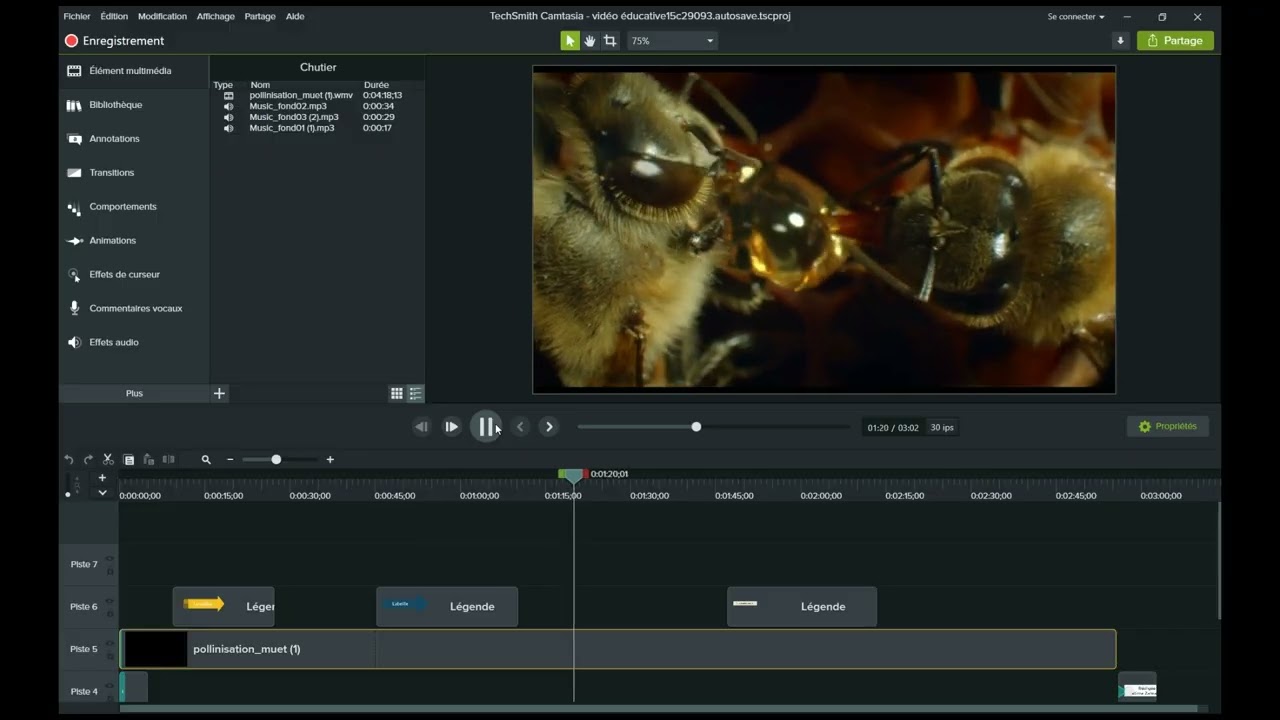This screenshot has height=720, width=1280.
Task: Toggle visibility eye for Piste 5
Action: pyautogui.click(x=110, y=644)
